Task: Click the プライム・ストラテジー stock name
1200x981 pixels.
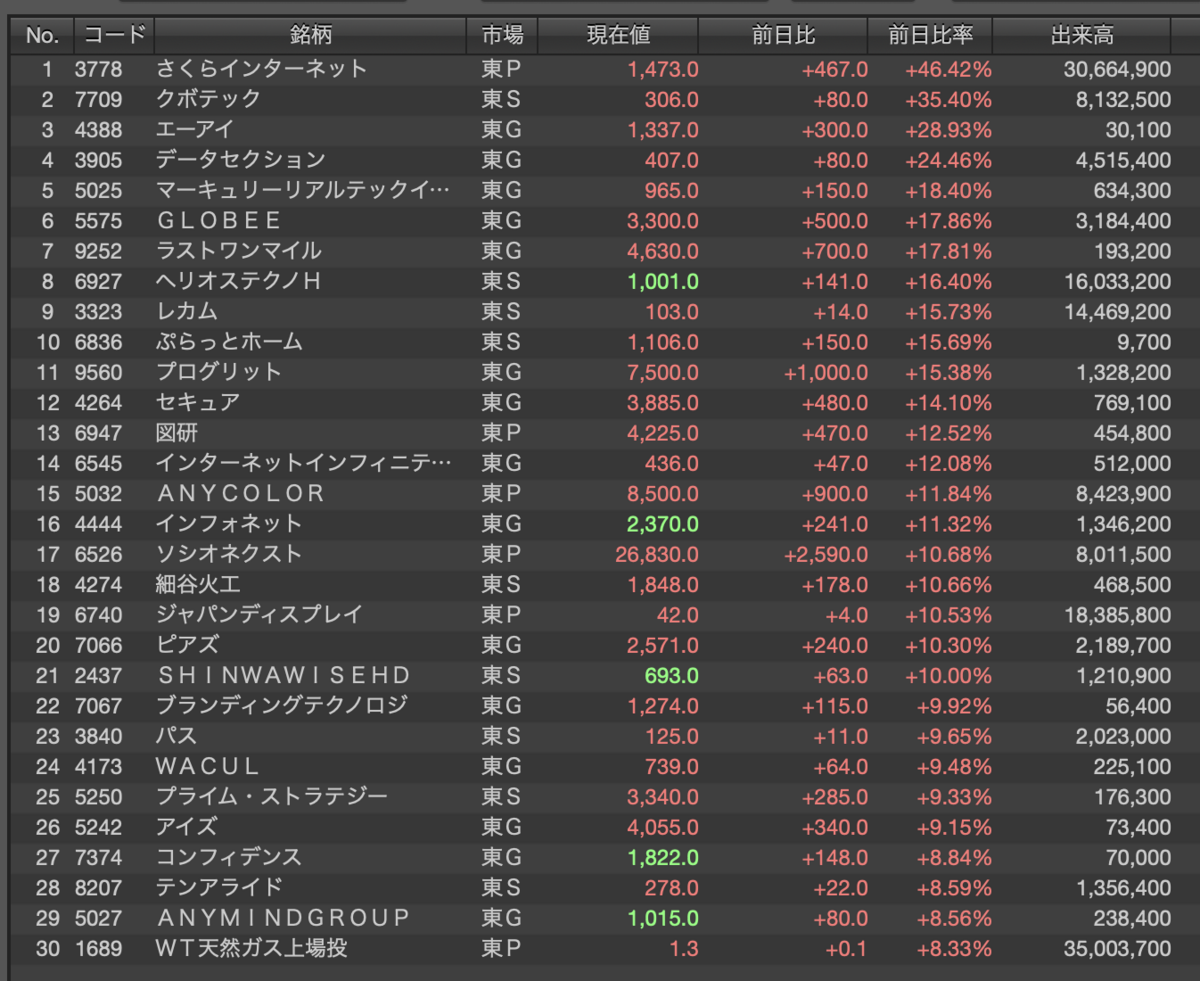Action: (272, 796)
